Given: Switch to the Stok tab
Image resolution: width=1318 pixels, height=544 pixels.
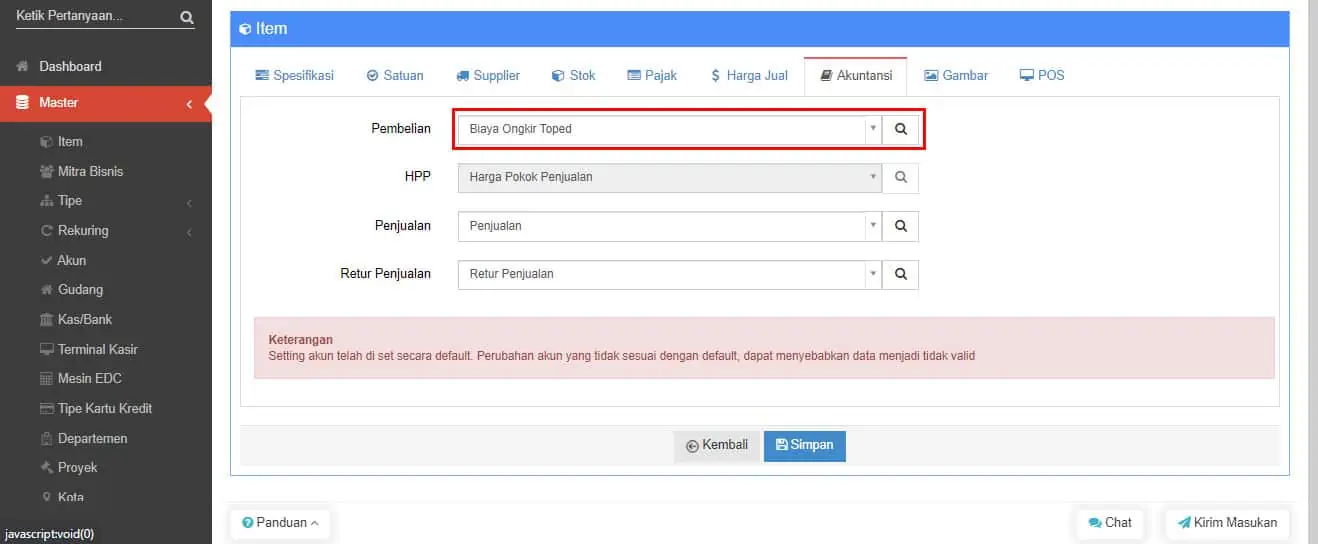Looking at the screenshot, I should tap(574, 75).
